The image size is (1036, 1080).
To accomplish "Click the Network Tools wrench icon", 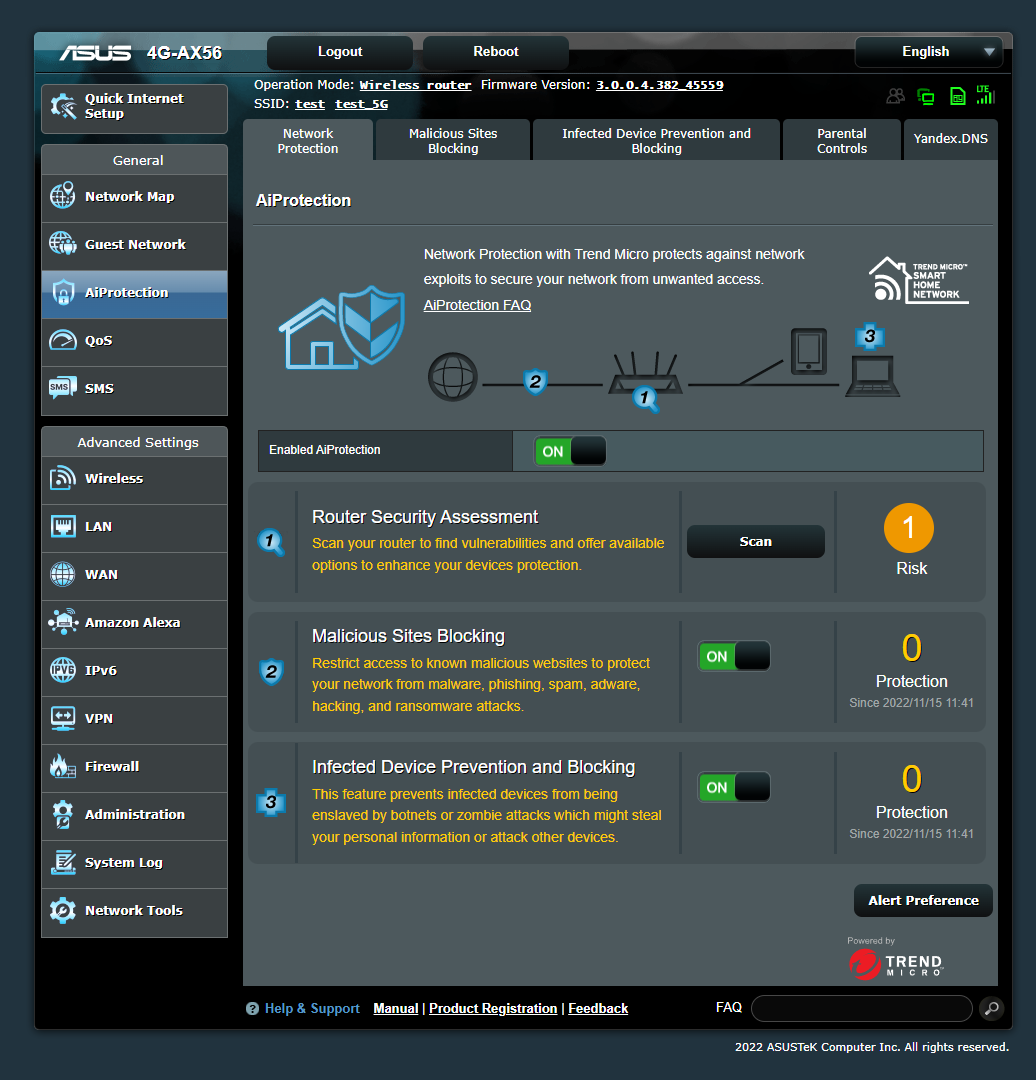I will [63, 910].
